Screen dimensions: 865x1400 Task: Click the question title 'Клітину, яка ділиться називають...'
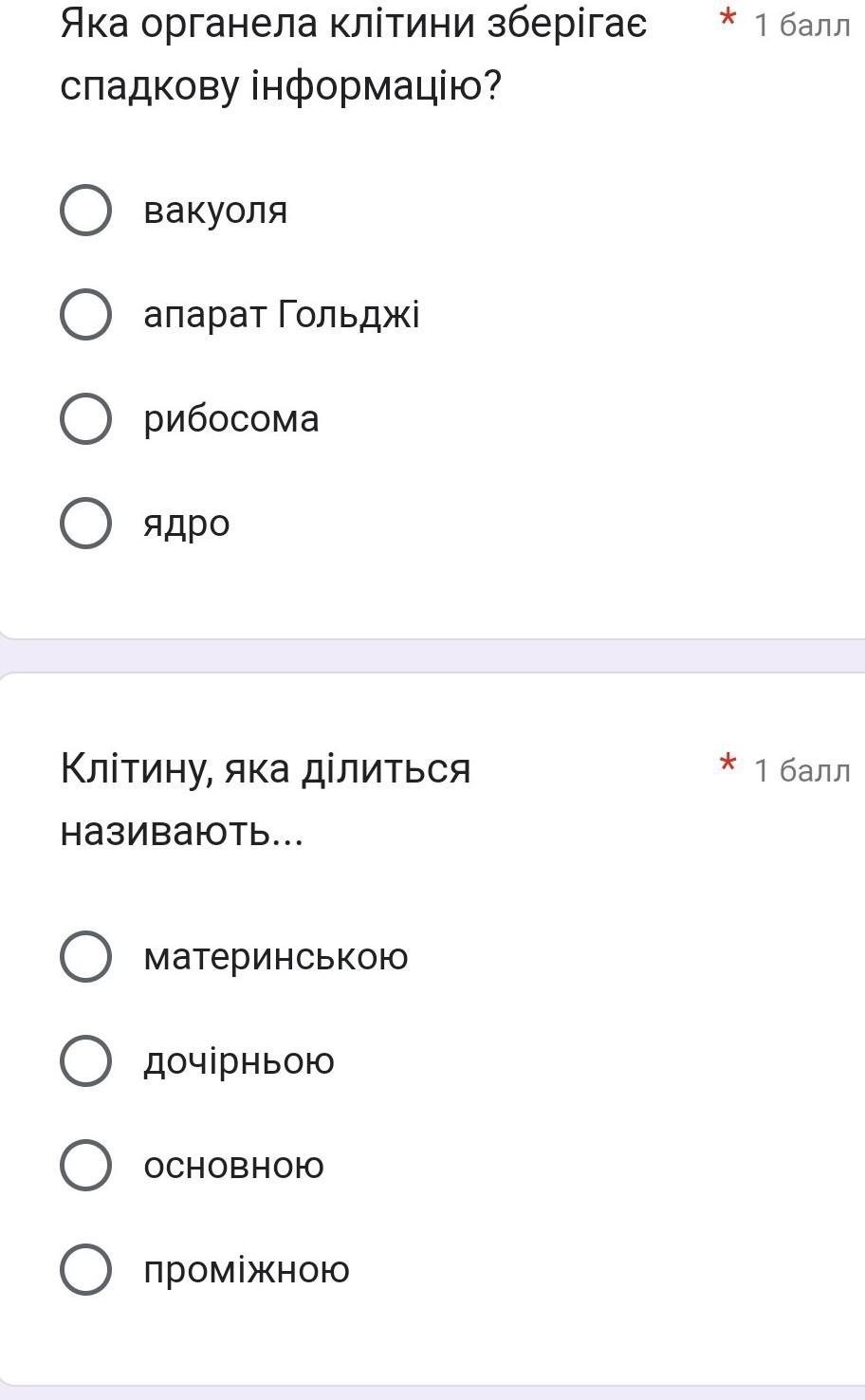pos(266,800)
